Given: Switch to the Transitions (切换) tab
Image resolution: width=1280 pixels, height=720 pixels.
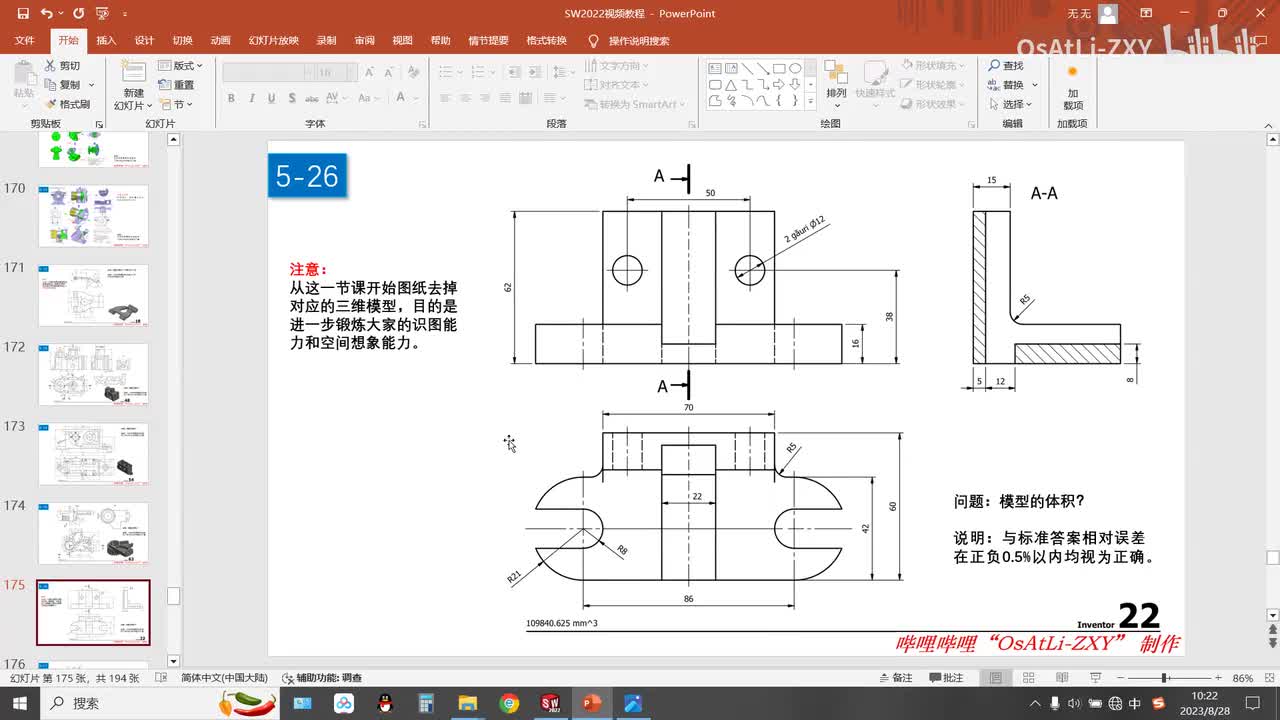Looking at the screenshot, I should [x=182, y=41].
